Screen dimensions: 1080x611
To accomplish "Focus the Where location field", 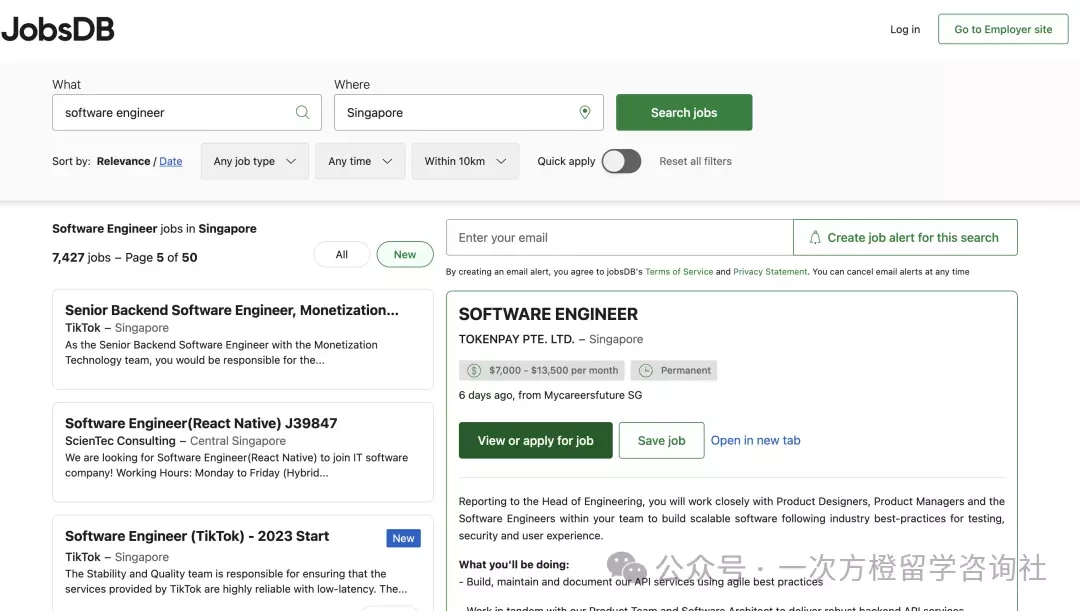I will tap(468, 112).
